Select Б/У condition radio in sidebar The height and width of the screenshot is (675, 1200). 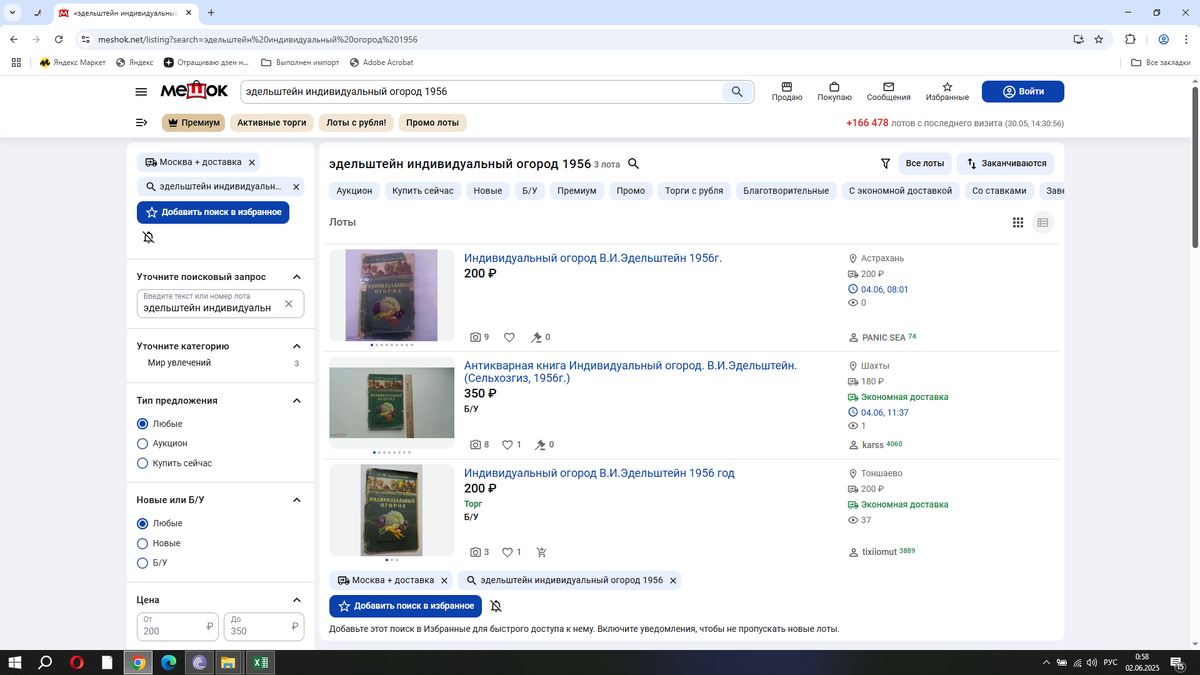pyautogui.click(x=142, y=563)
